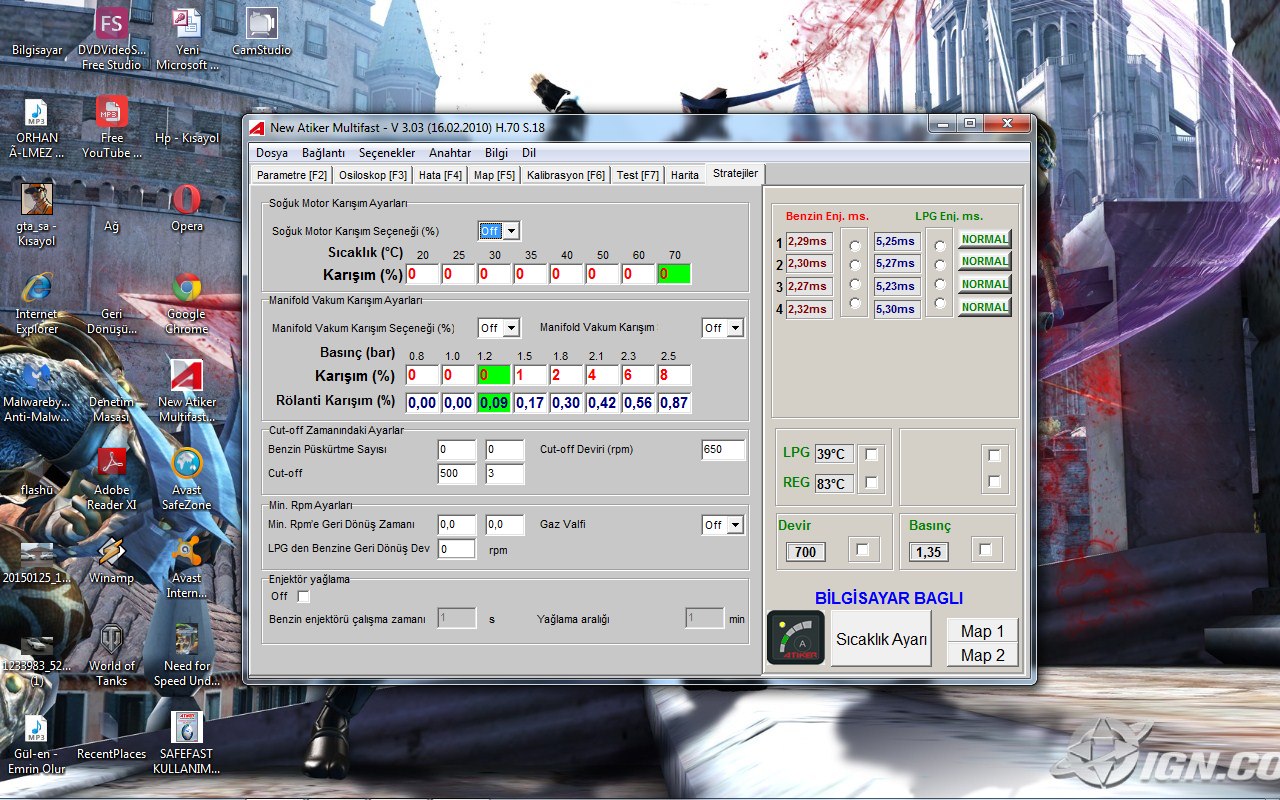Open DVDVideoSoft Free Studio shortcut
The width and height of the screenshot is (1280, 800).
pos(111,37)
